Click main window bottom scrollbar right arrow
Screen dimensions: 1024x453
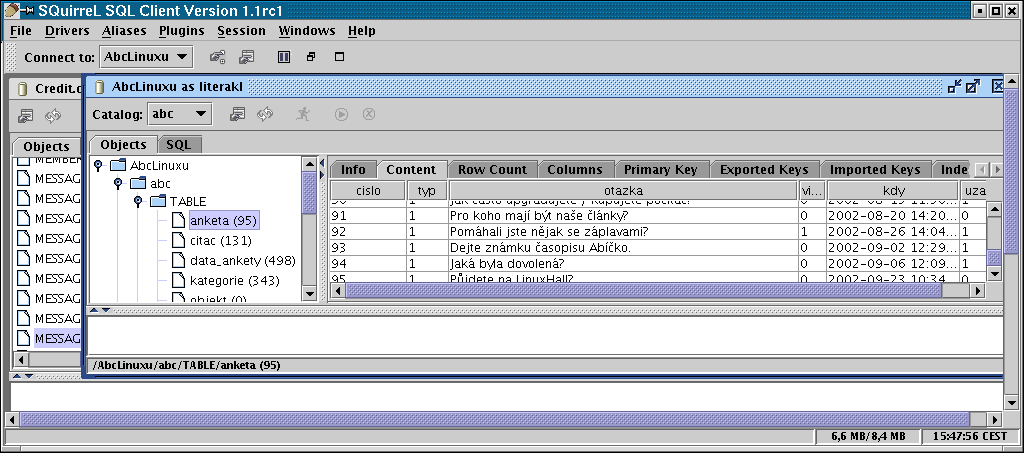pos(994,420)
